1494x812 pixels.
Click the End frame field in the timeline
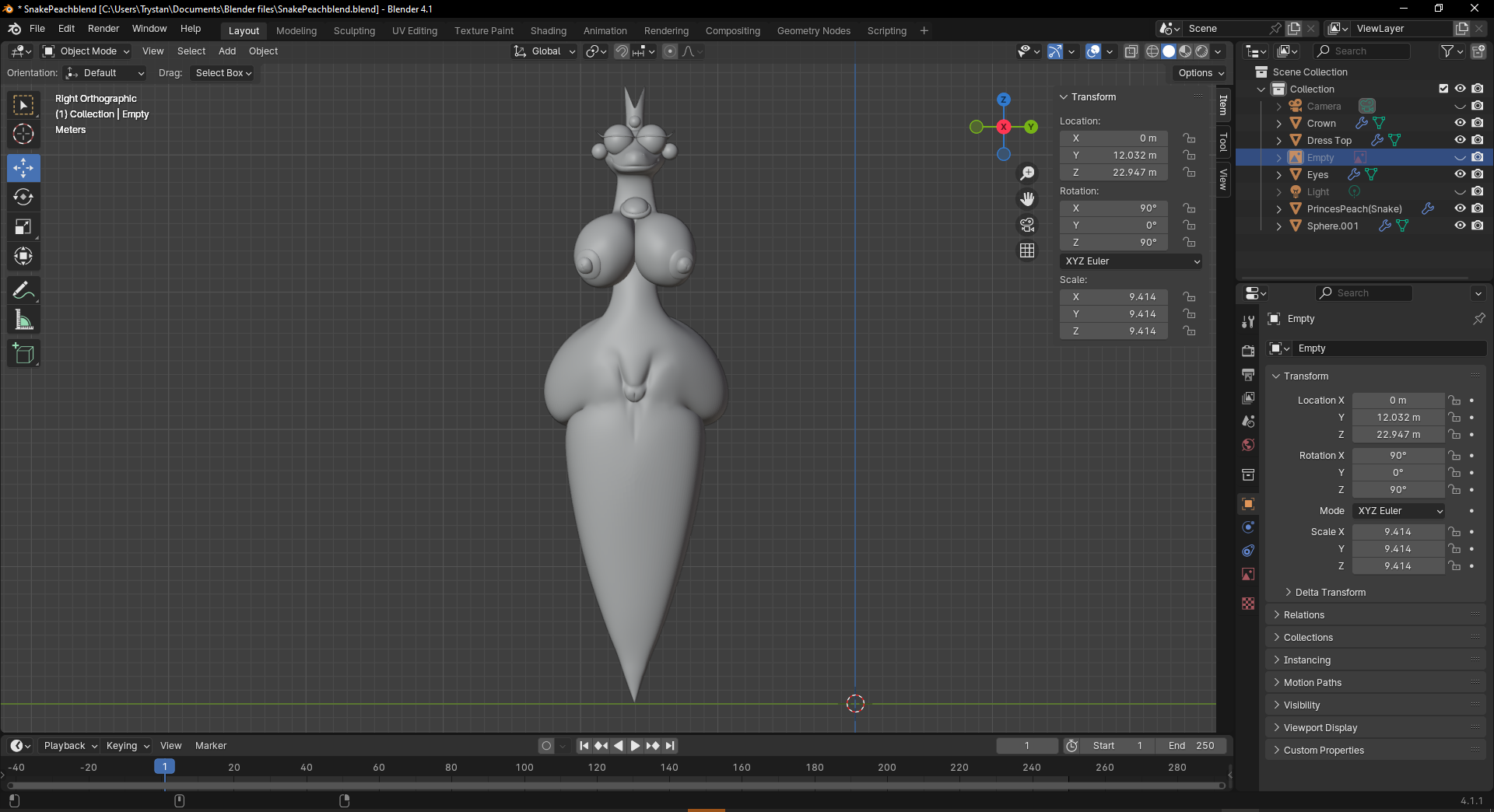tap(1191, 746)
